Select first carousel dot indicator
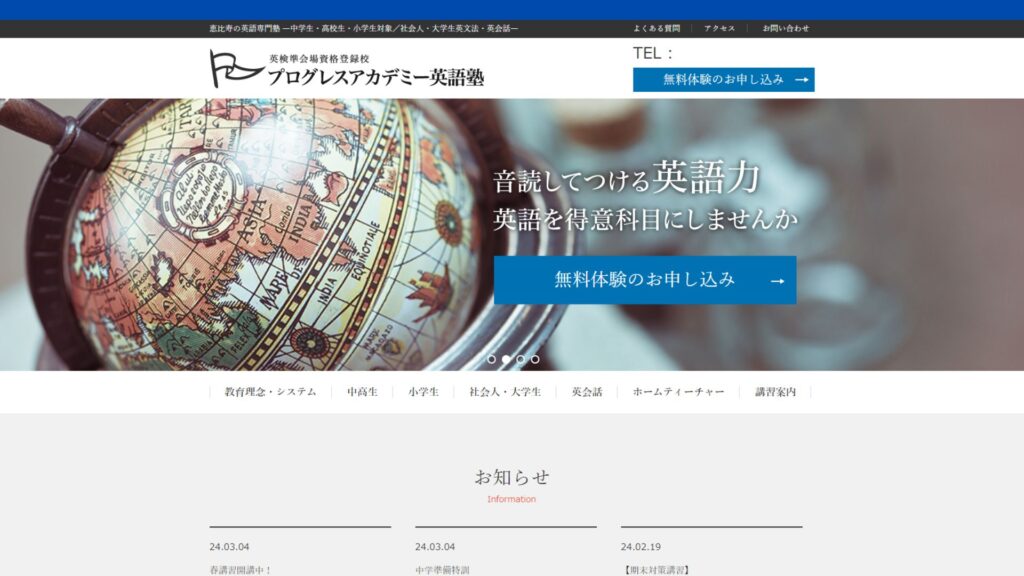1024x576 pixels. coord(491,359)
